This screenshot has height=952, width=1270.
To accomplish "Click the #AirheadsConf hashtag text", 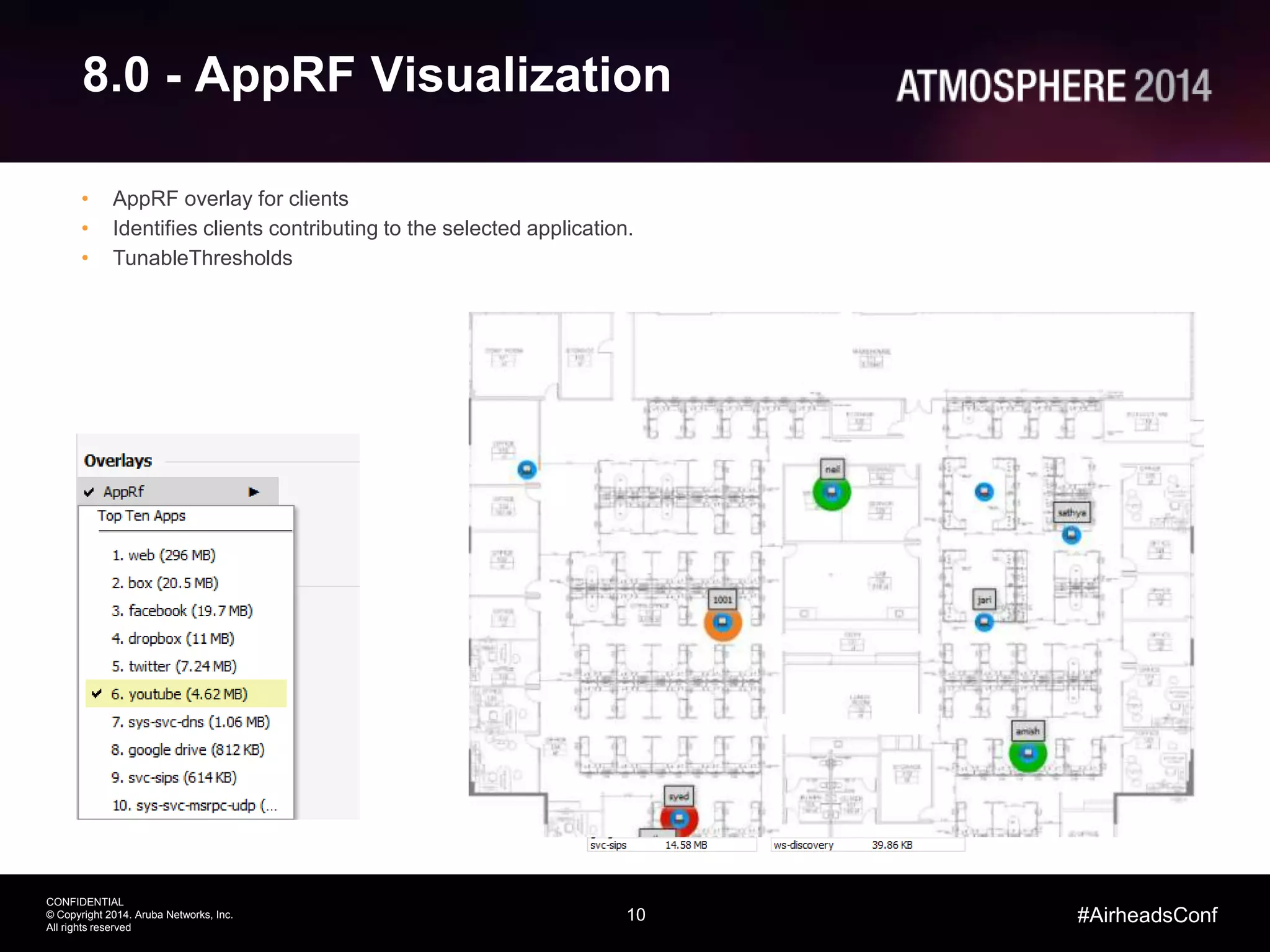I will 1147,915.
